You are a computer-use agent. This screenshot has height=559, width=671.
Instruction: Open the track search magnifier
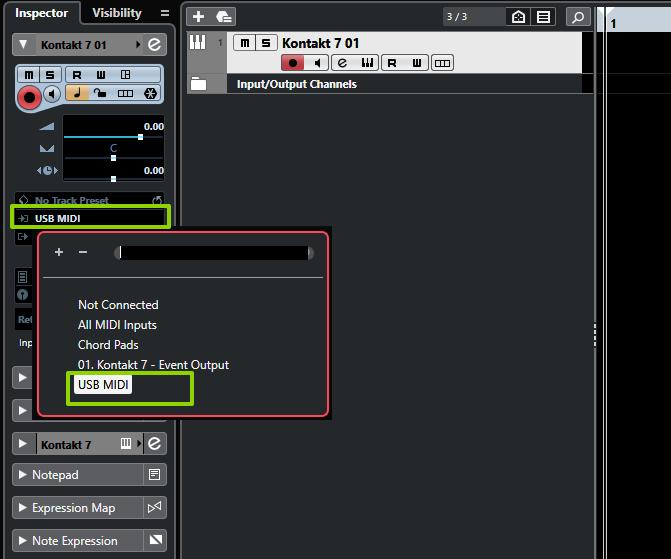point(577,17)
